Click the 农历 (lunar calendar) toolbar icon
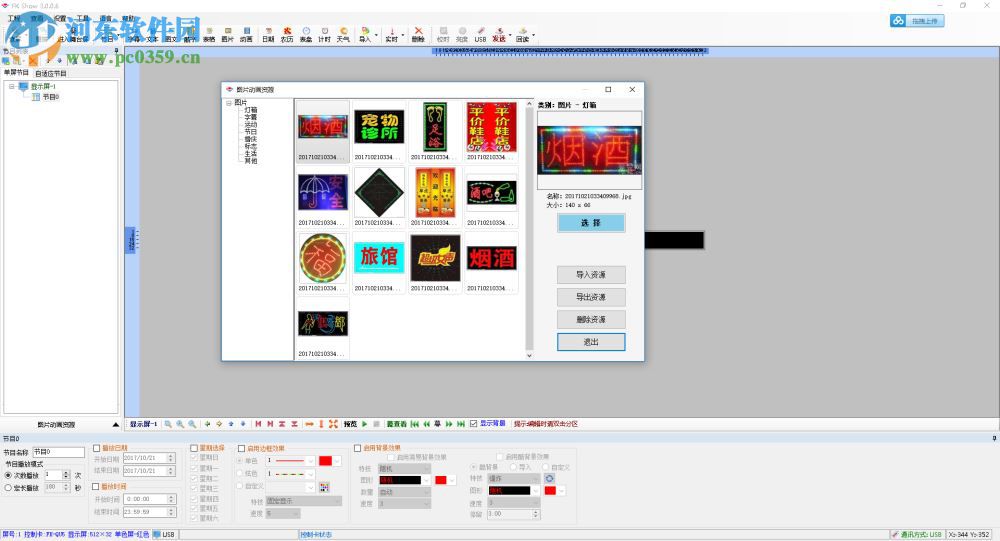Viewport: 1000px width, 541px height. (287, 34)
